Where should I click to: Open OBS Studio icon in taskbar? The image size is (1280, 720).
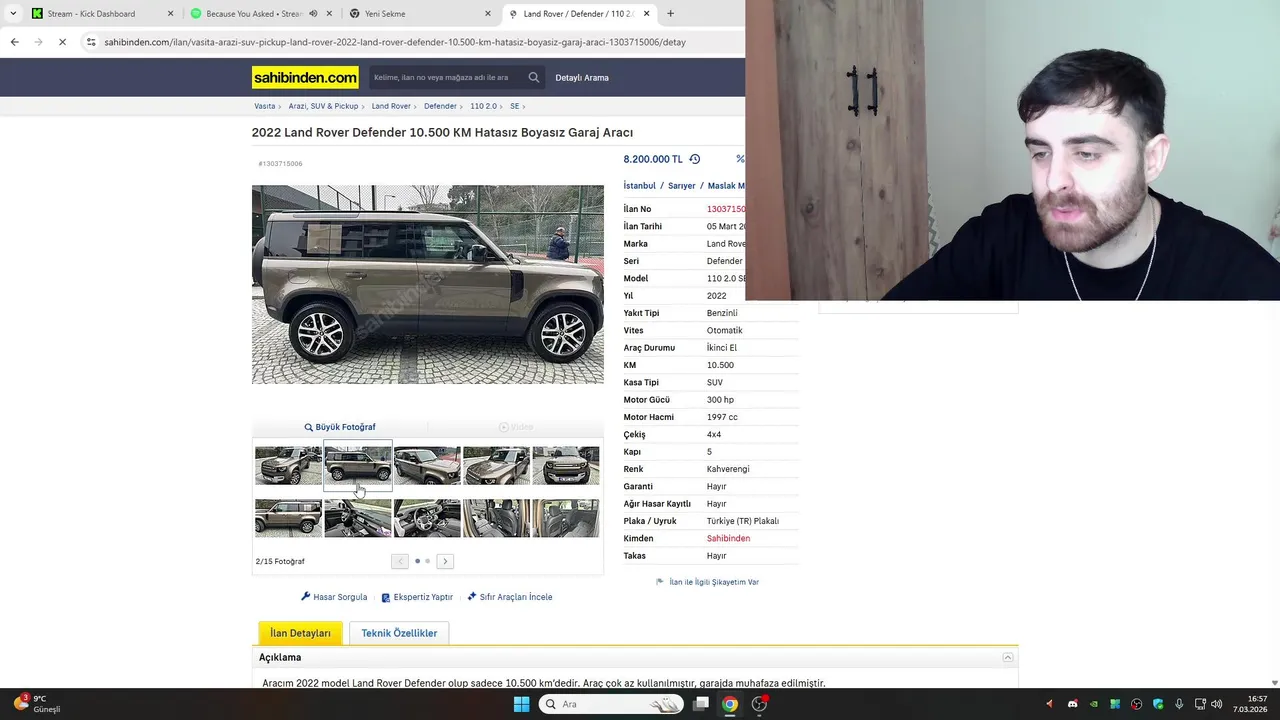[x=759, y=704]
